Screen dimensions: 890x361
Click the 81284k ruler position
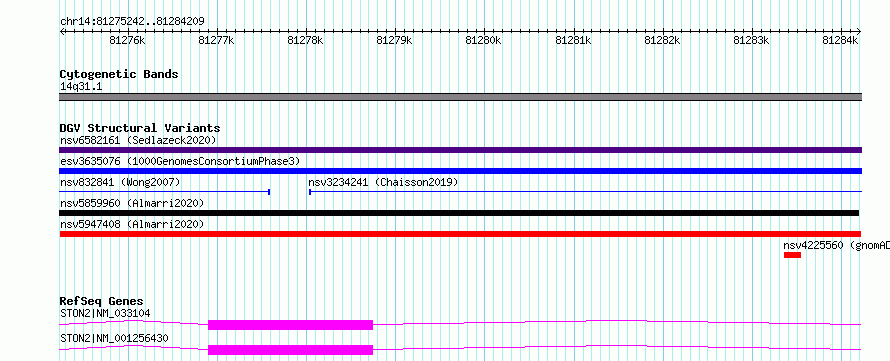841,40
